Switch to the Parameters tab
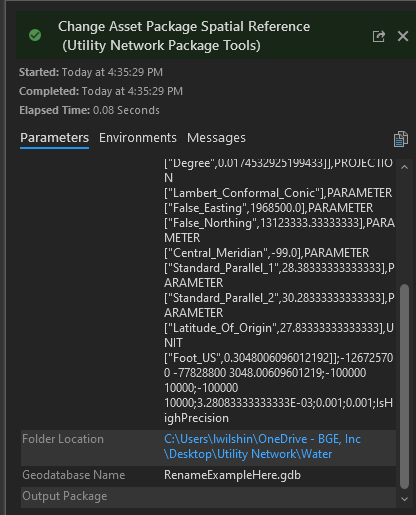This screenshot has height=515, width=416. point(54,138)
